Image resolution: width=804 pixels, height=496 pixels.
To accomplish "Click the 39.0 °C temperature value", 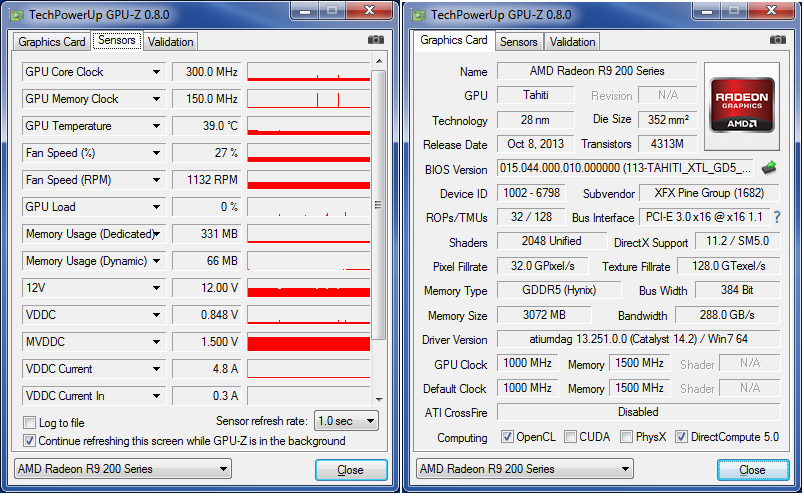I will pyautogui.click(x=206, y=126).
